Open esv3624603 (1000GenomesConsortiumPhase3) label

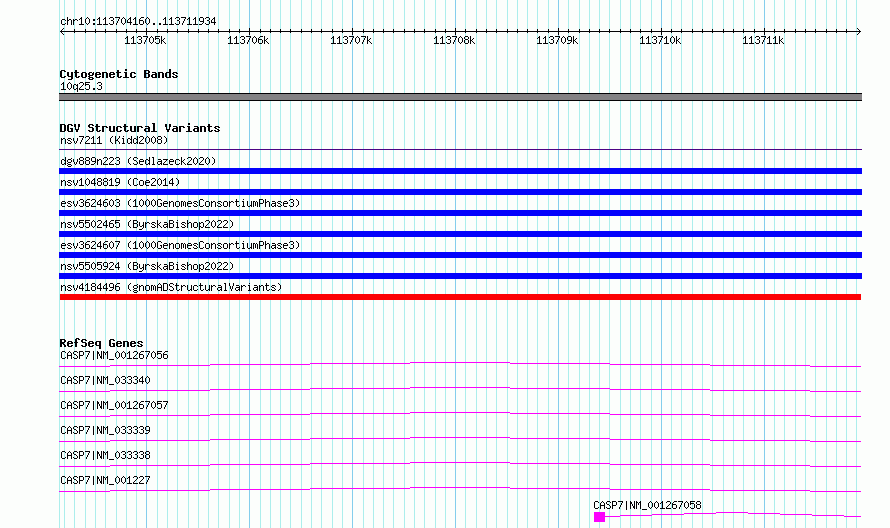coord(180,203)
